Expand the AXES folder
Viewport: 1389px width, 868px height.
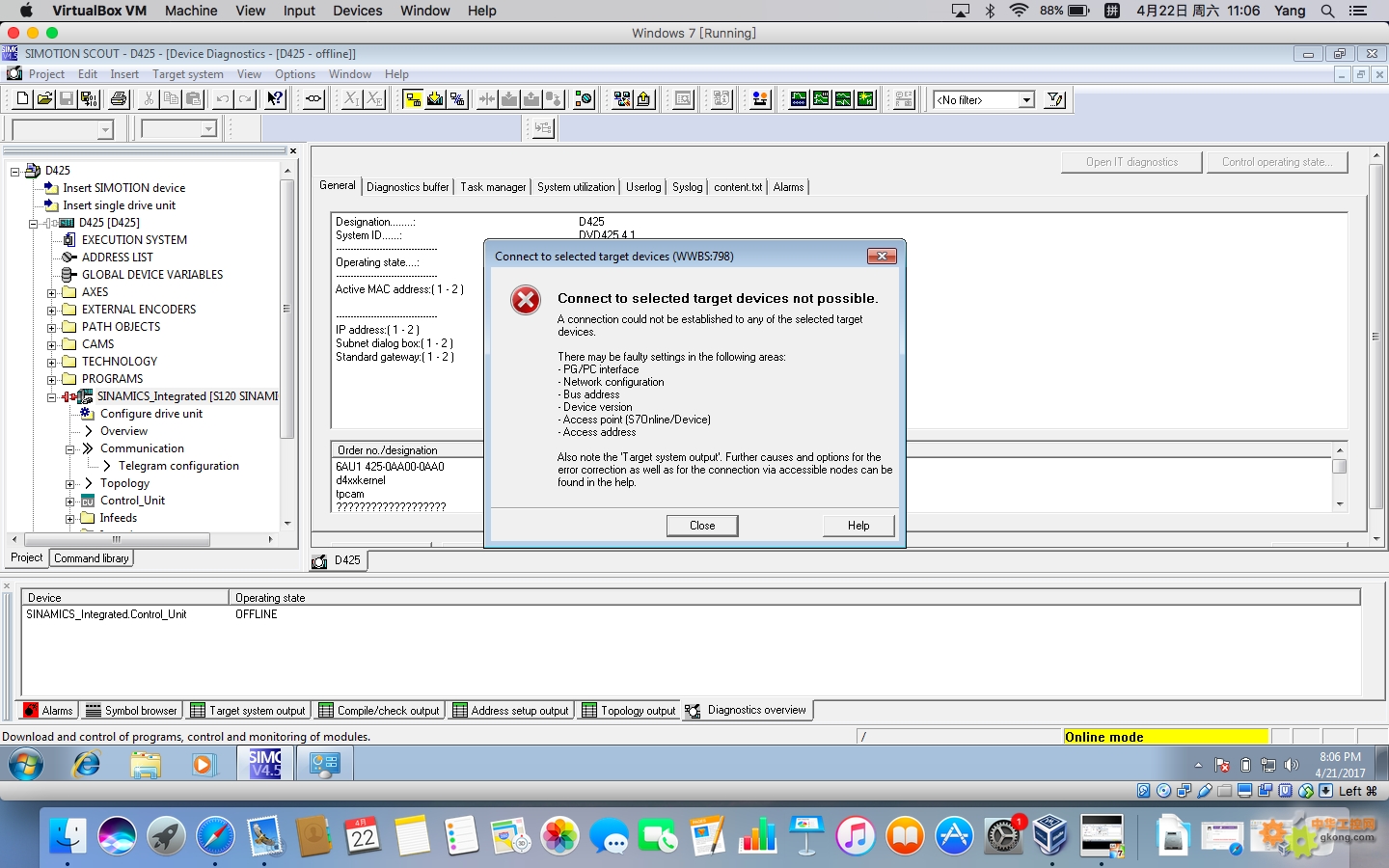52,292
